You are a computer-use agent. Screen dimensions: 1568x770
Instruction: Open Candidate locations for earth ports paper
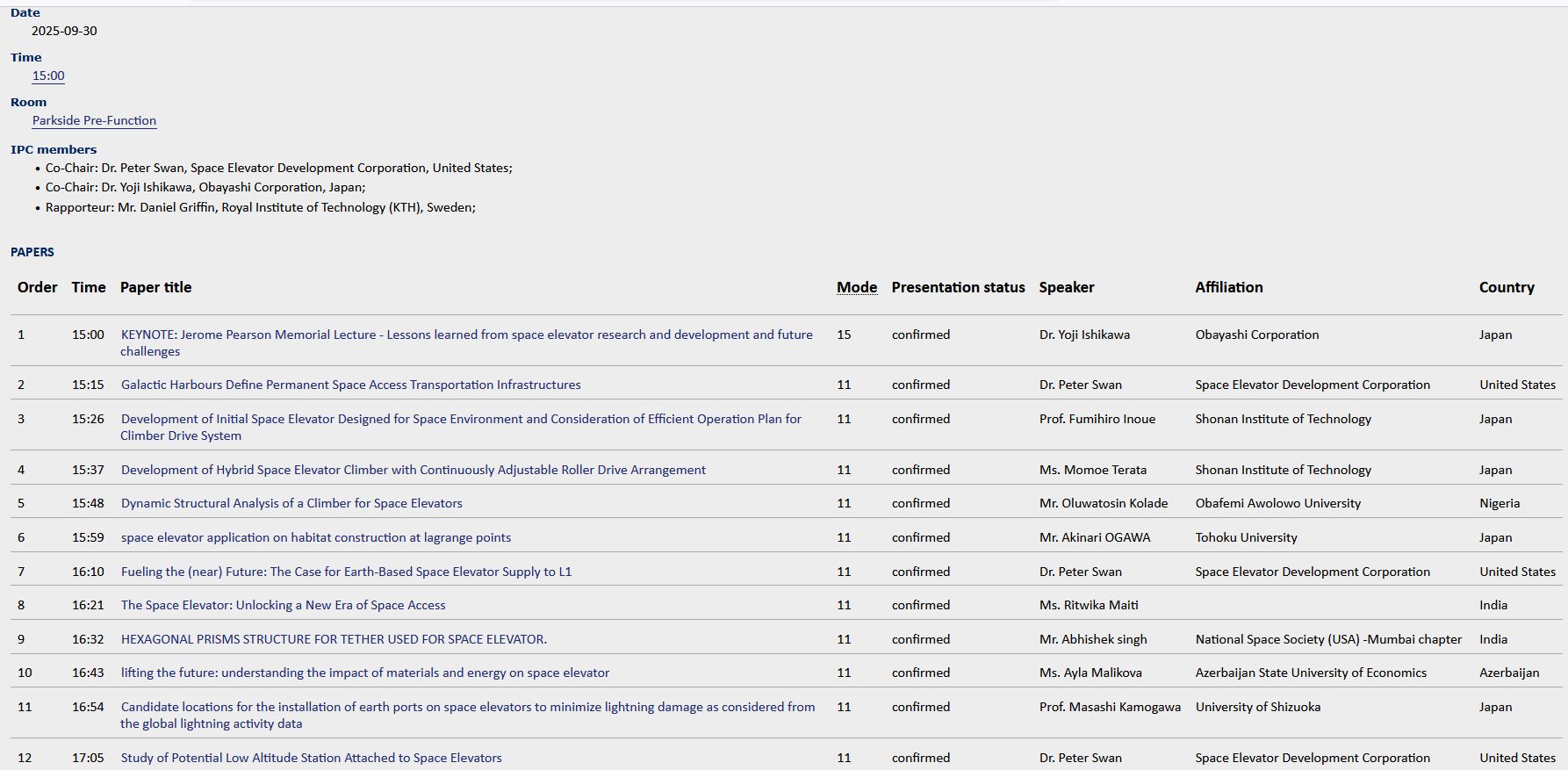click(x=467, y=715)
